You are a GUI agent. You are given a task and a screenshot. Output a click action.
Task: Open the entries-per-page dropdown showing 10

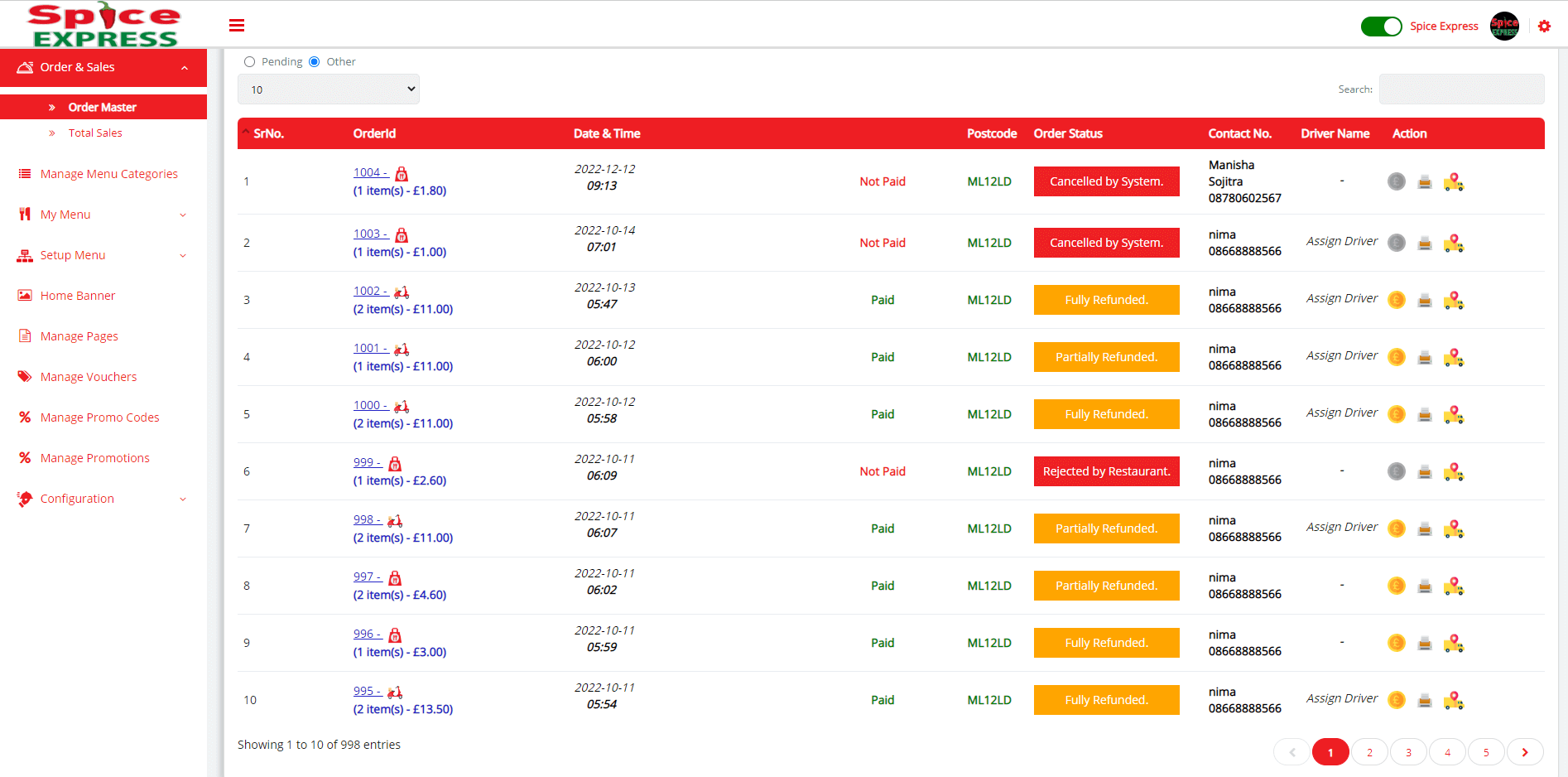[x=329, y=89]
